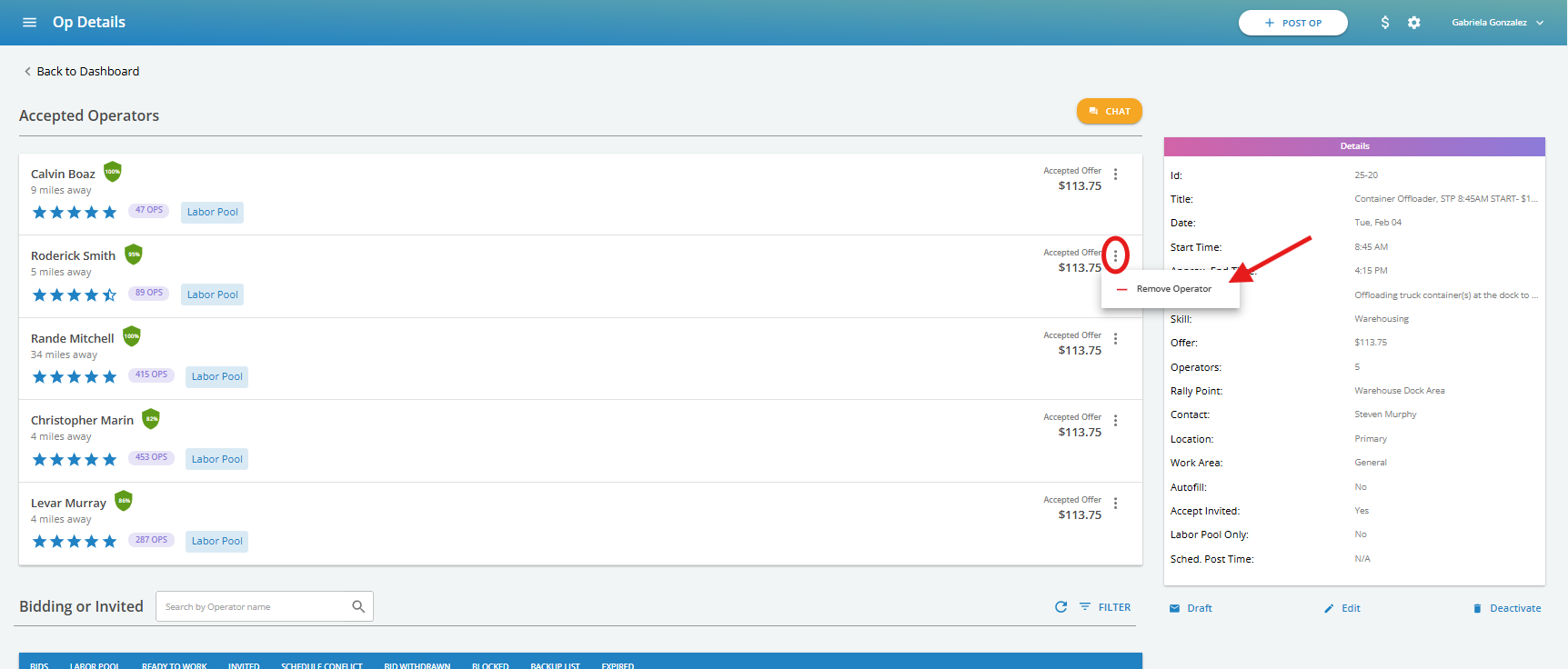Open the settings gear icon

click(x=1413, y=23)
